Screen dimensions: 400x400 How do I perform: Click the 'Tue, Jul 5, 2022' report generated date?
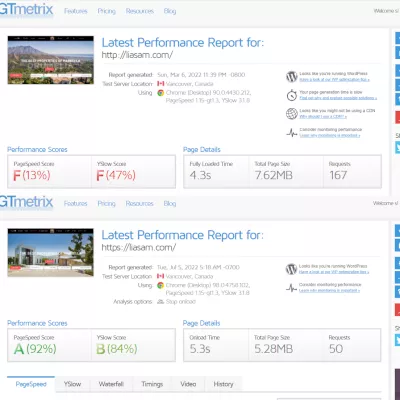click(x=198, y=267)
